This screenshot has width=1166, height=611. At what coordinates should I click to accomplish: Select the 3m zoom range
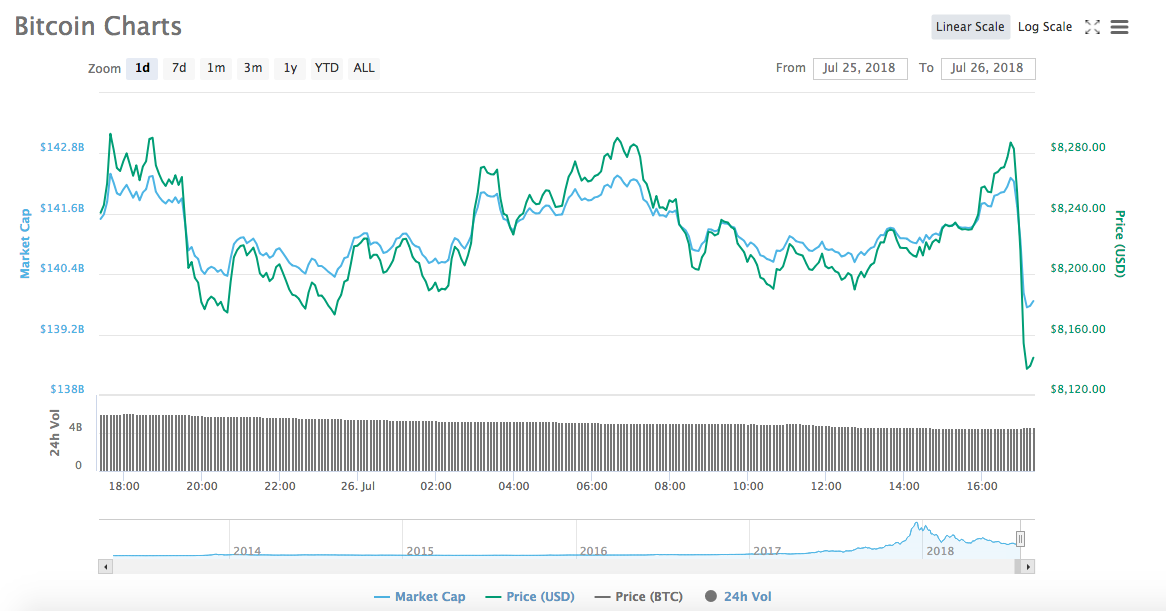pos(253,68)
